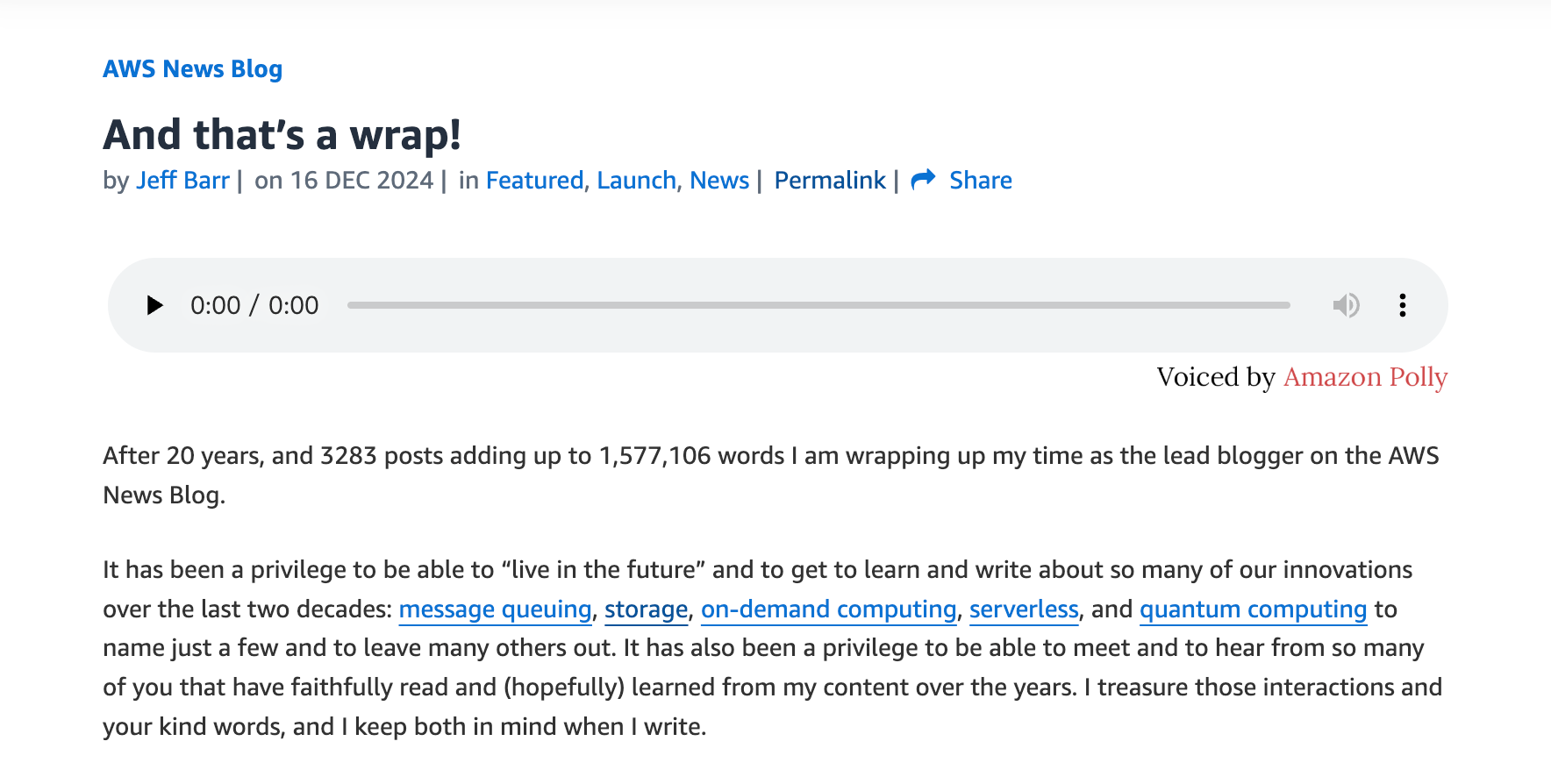Follow the storage link
This screenshot has height=784, width=1551.
pyautogui.click(x=646, y=609)
